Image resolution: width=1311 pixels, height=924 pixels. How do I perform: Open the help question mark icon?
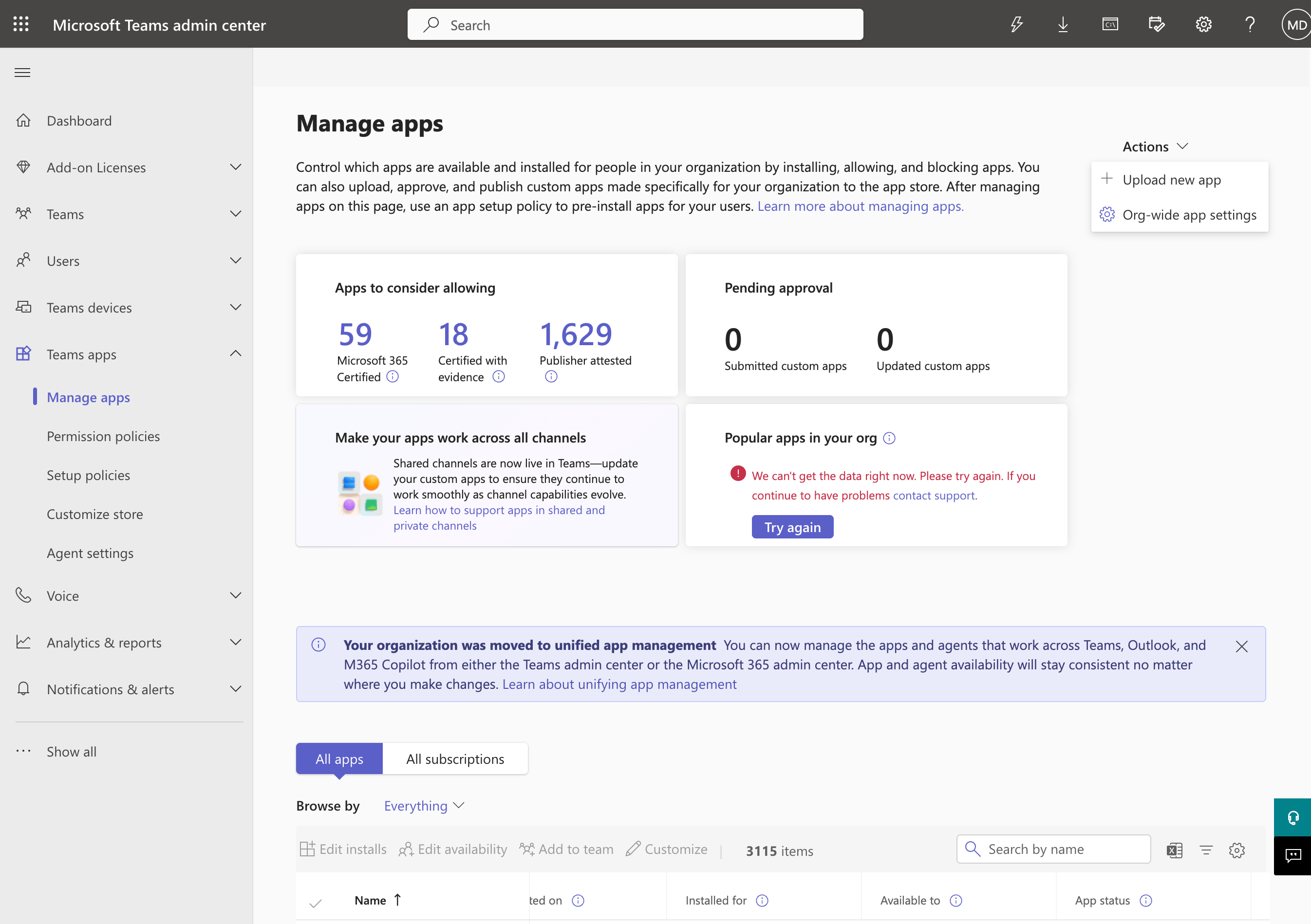1250,24
